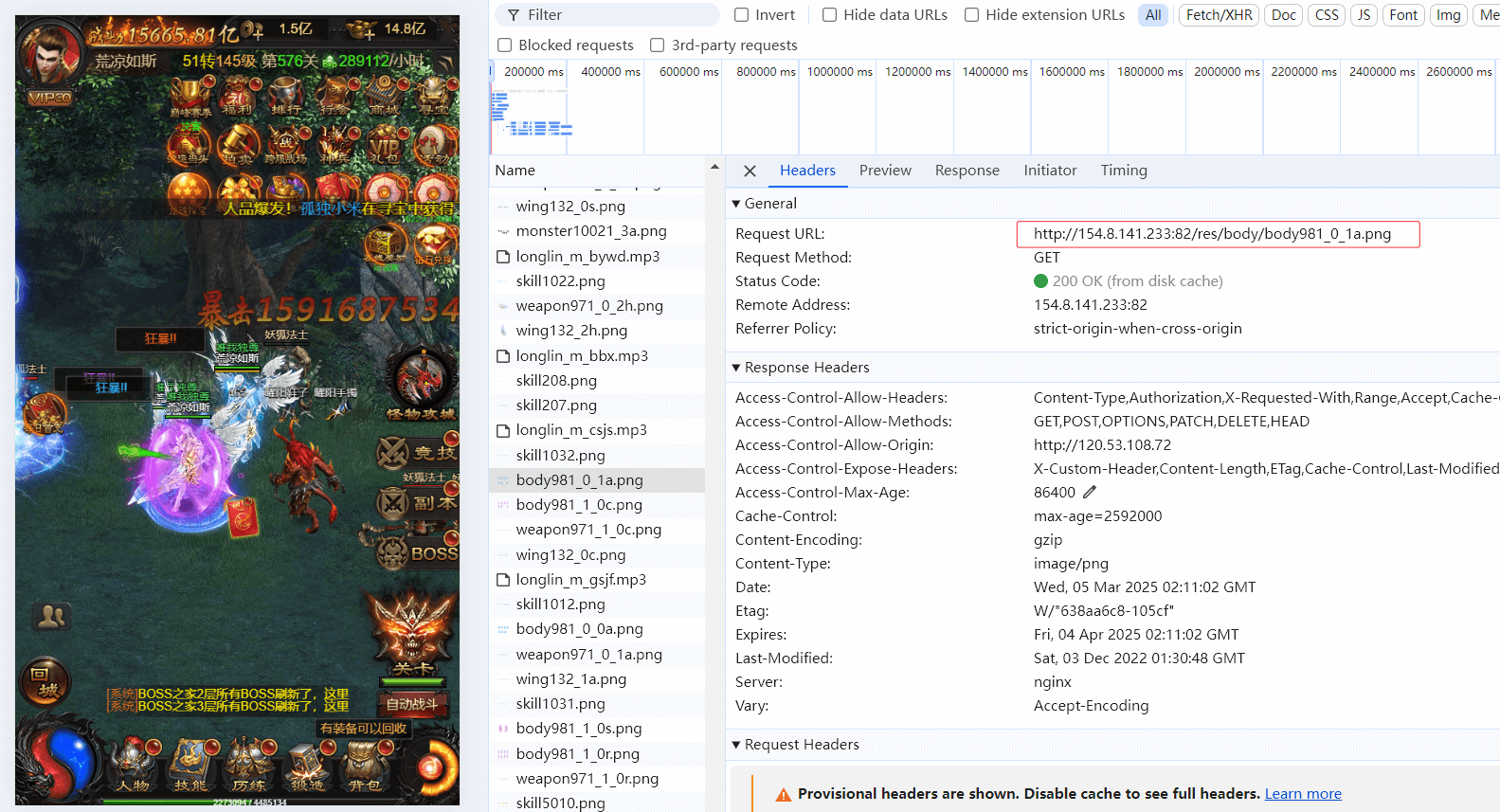The width and height of the screenshot is (1500, 812).
Task: Filter requests by CSS type
Action: pyautogui.click(x=1327, y=15)
